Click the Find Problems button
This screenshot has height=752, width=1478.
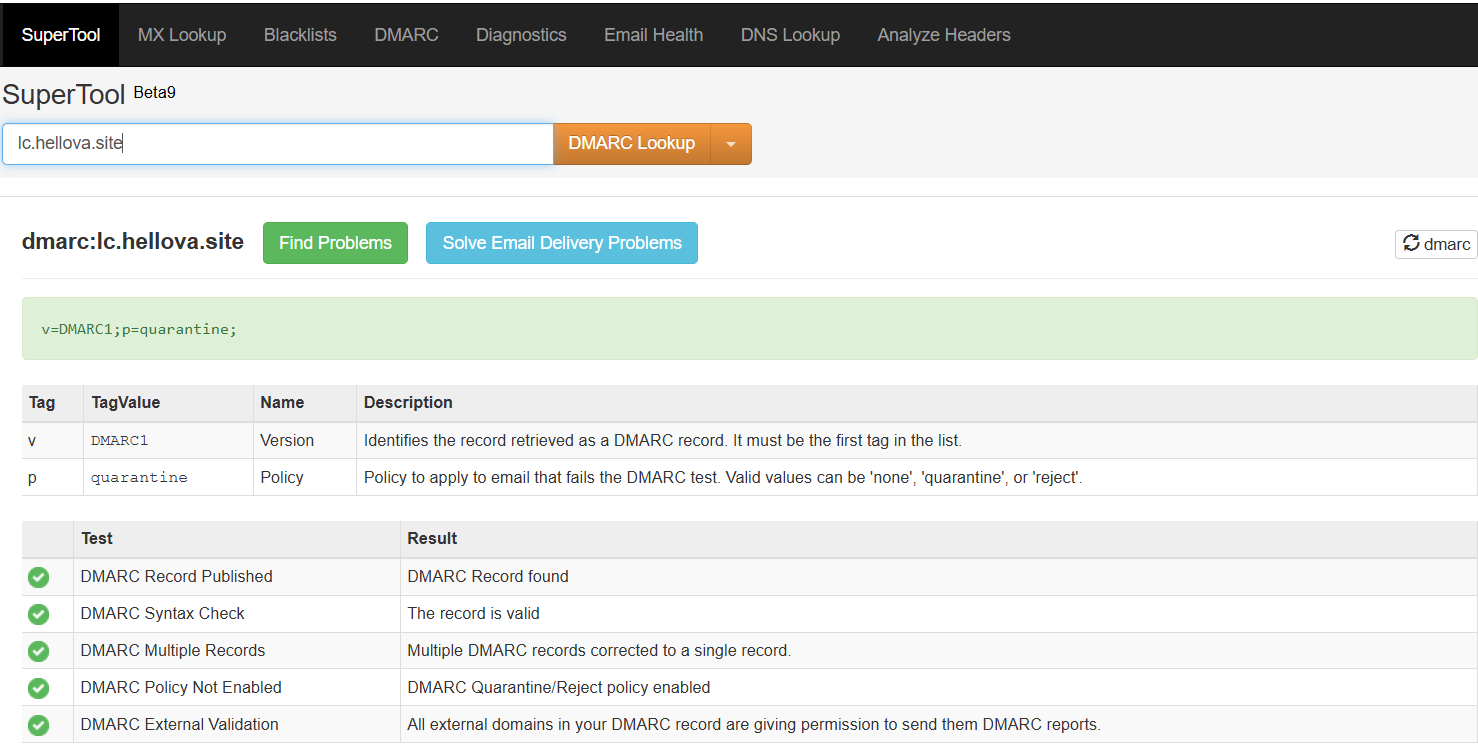click(x=335, y=243)
